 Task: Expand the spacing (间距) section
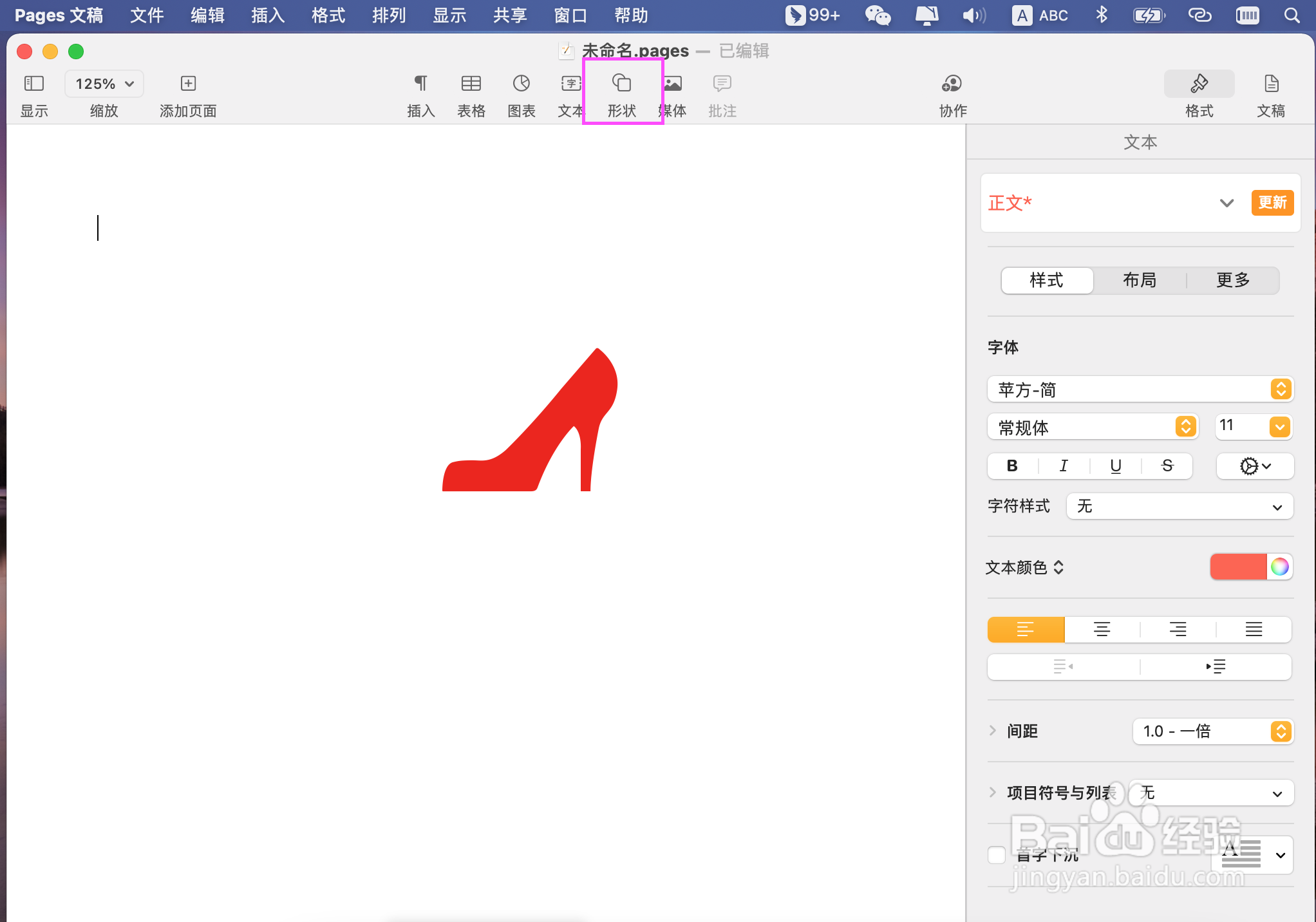[x=993, y=731]
